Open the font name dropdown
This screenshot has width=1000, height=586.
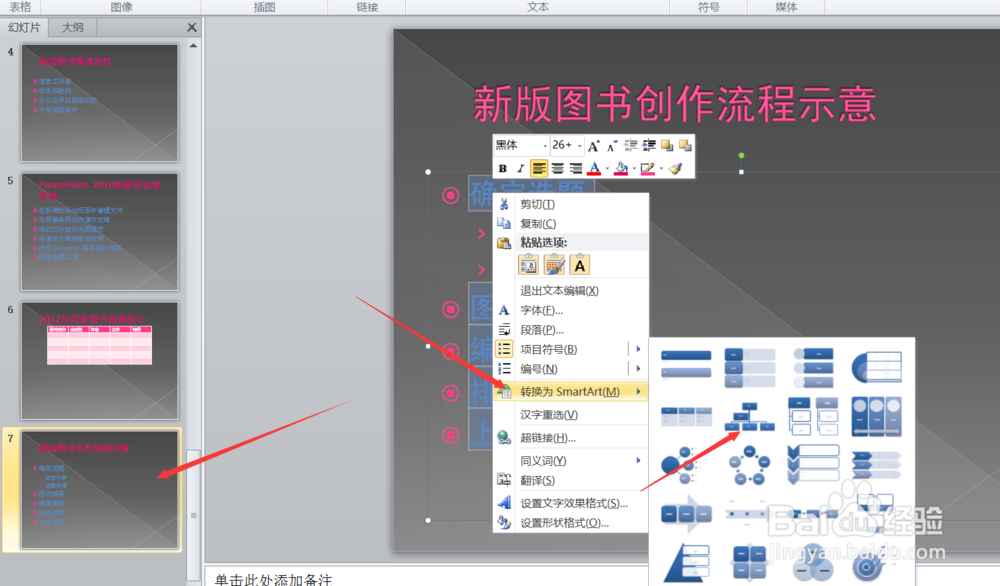545,145
